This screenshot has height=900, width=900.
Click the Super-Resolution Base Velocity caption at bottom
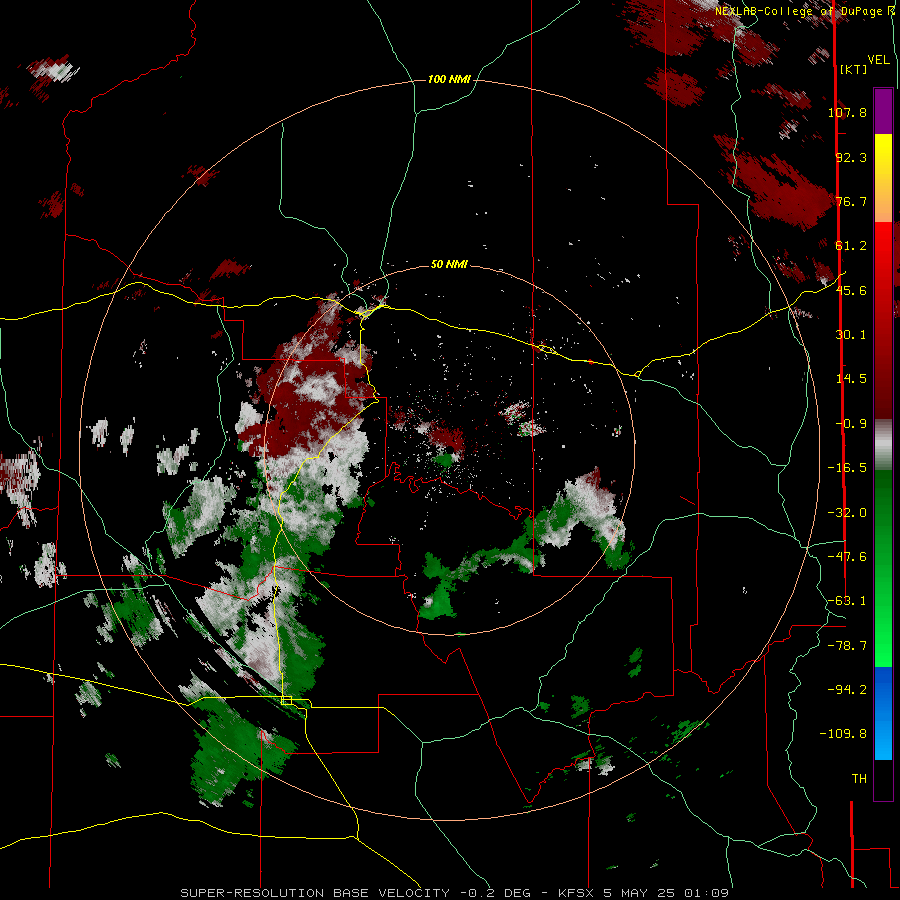[x=455, y=893]
